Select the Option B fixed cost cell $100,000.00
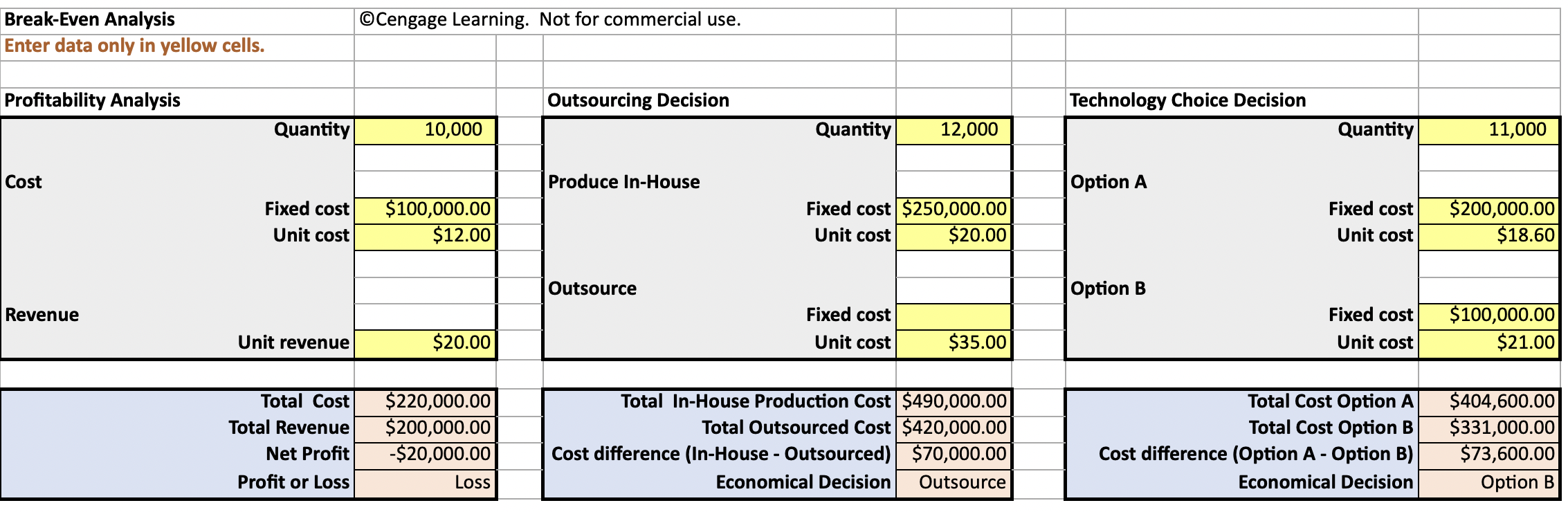The width and height of the screenshot is (1568, 512). (x=1488, y=316)
